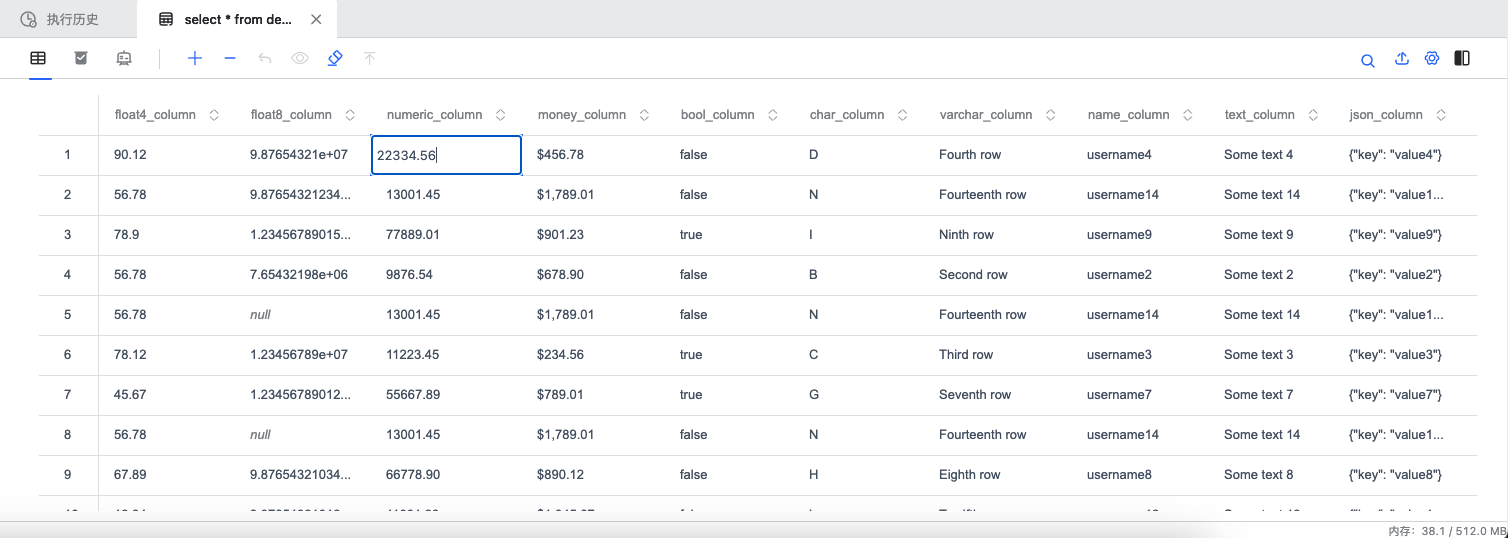The height and width of the screenshot is (538, 1508).
Task: Click the null float8 cell in row 5
Action: [x=260, y=315]
